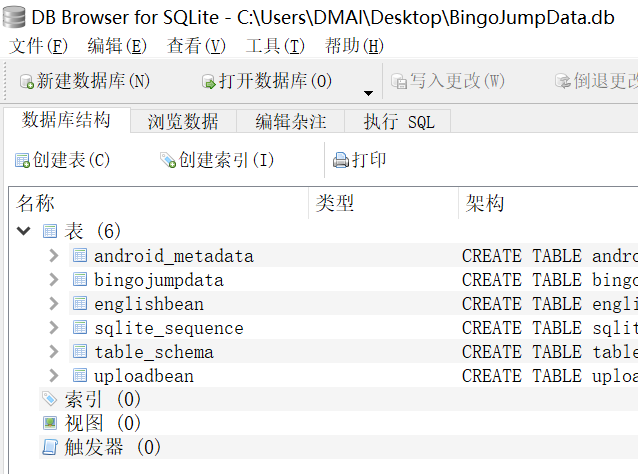
Task: Click the android_metadata table icon
Action: coord(80,255)
